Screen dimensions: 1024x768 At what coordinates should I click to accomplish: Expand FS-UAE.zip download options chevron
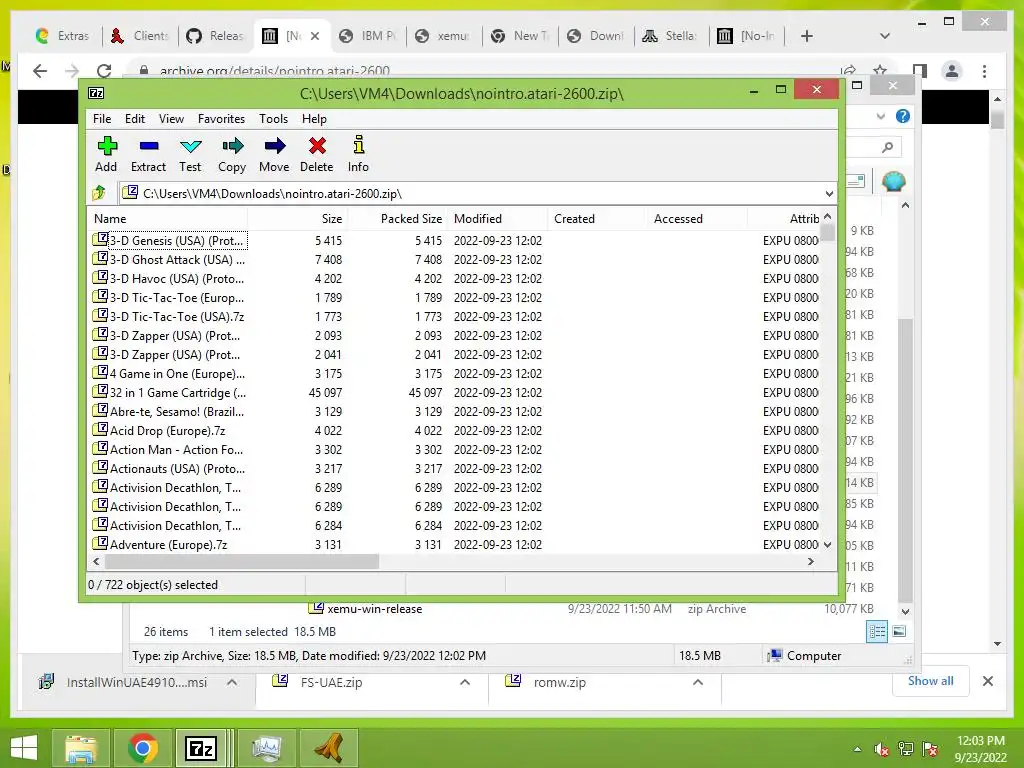[x=465, y=682]
